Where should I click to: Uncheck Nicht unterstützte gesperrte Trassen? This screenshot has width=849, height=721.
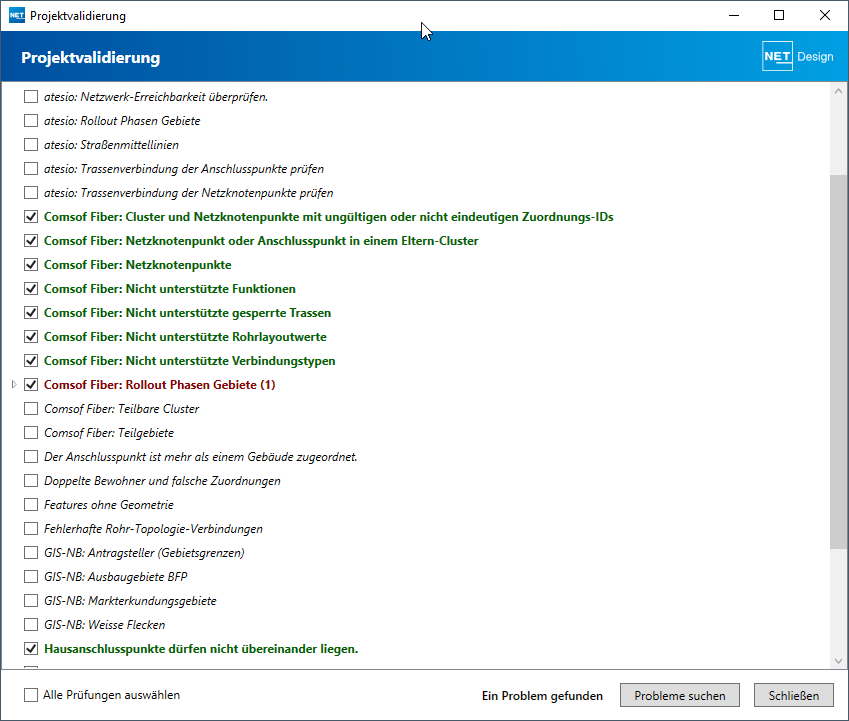click(x=31, y=313)
